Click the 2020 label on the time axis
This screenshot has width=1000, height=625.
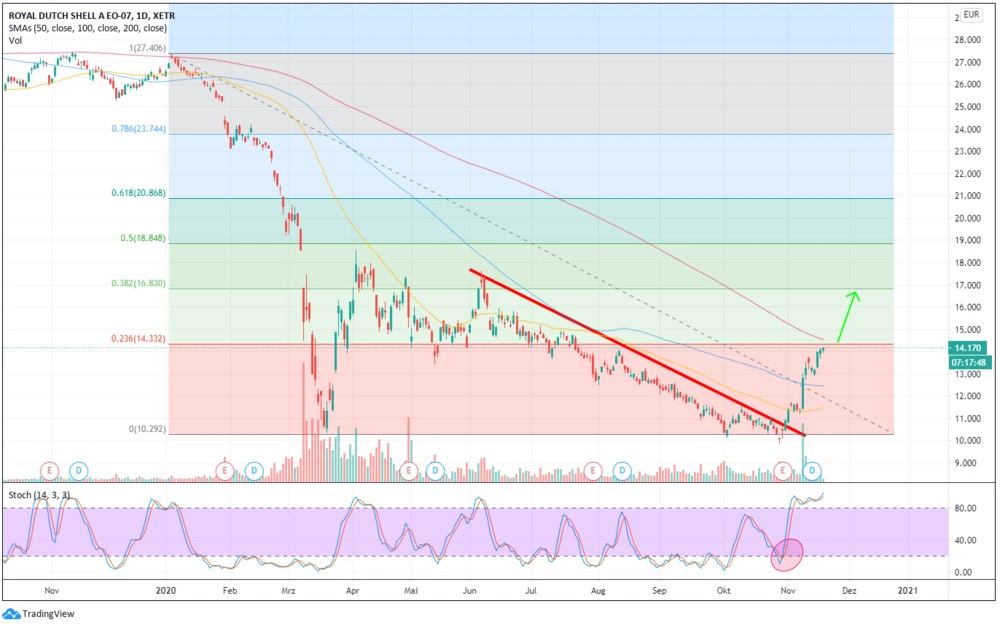165,591
